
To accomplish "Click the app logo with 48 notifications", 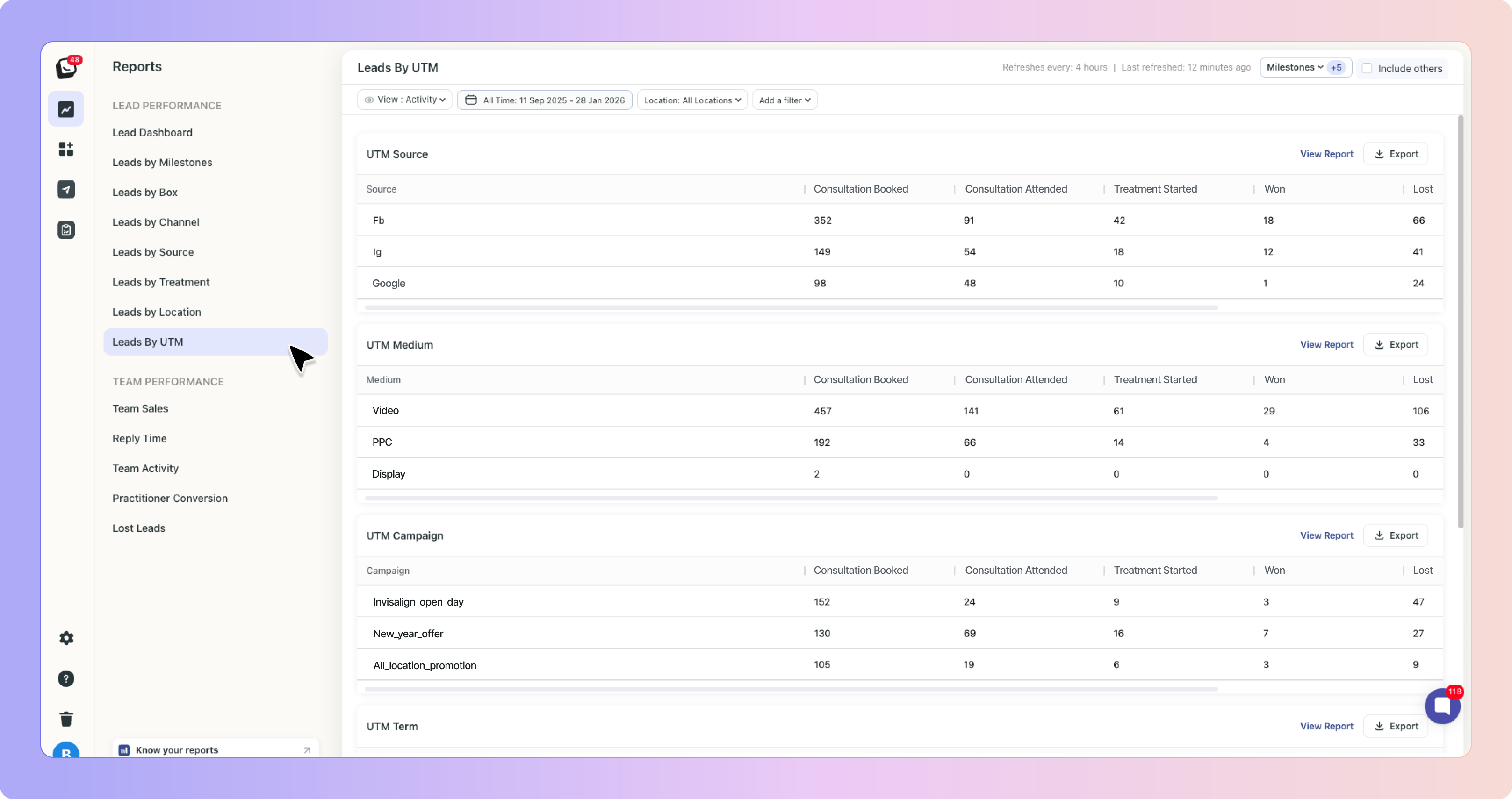I will 66,68.
